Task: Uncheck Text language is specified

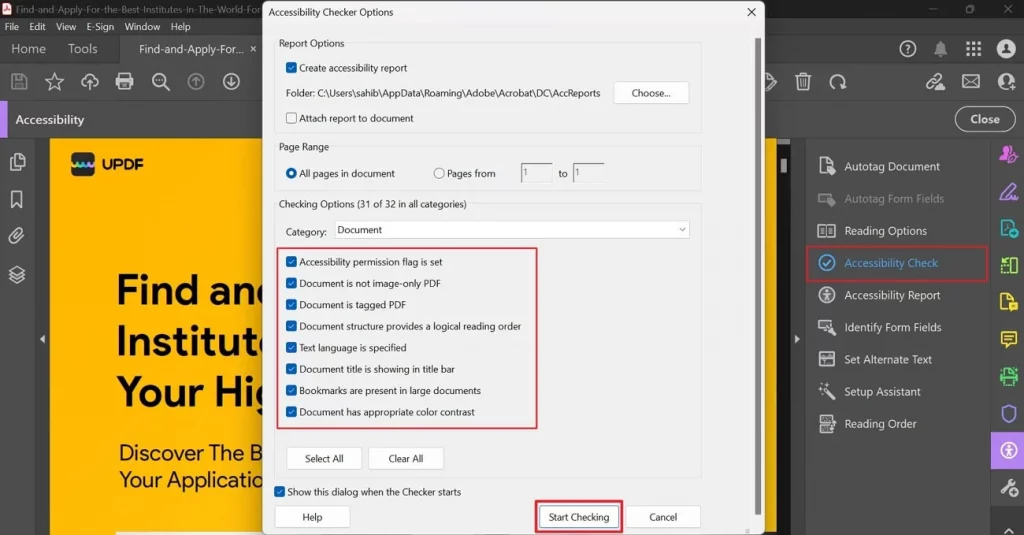Action: click(x=291, y=348)
